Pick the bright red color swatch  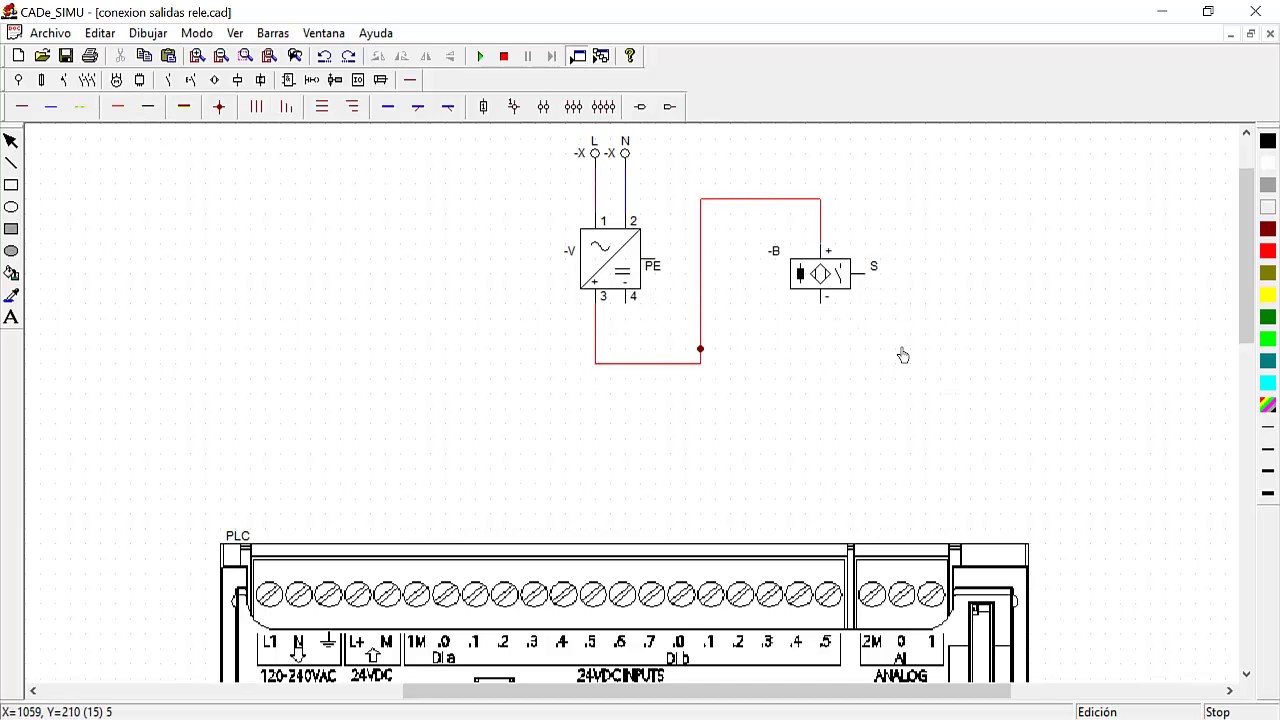(x=1268, y=251)
